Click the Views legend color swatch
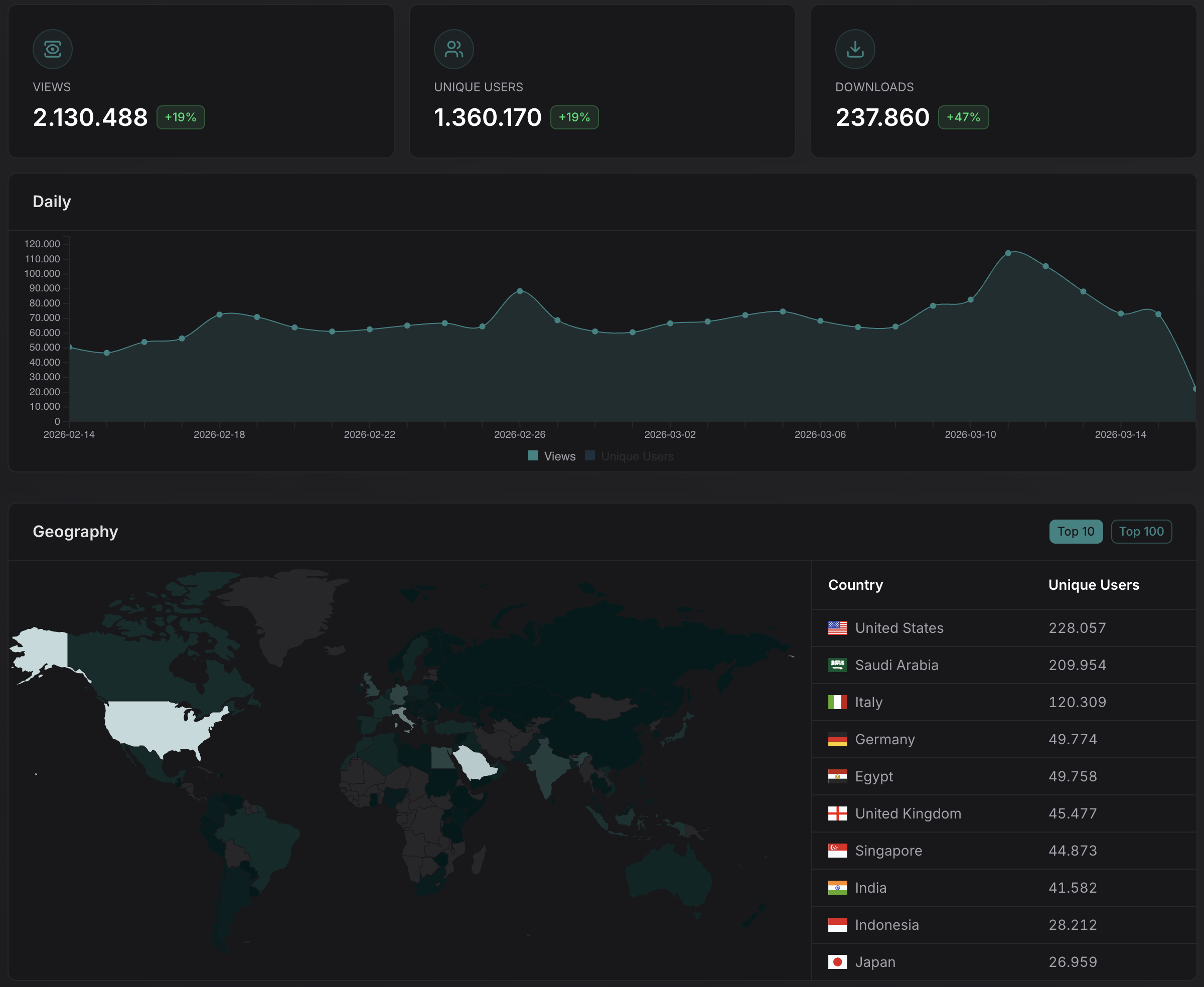This screenshot has height=987, width=1204. click(533, 456)
